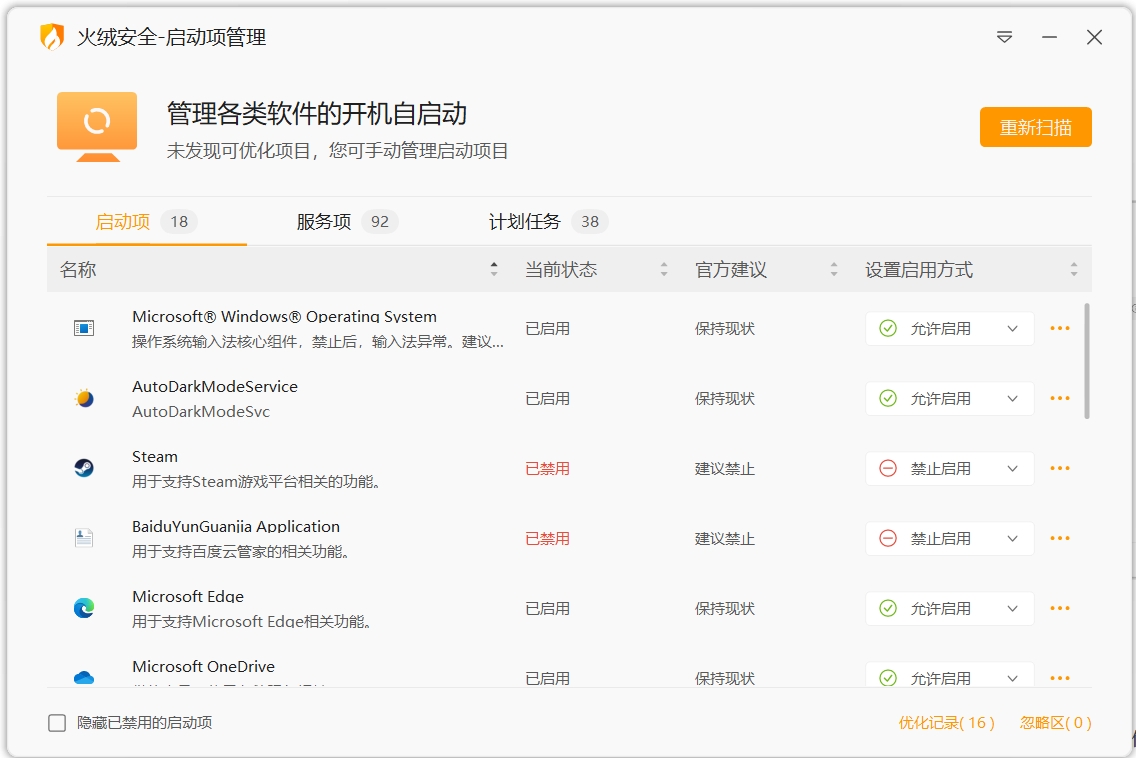Viewport: 1136px width, 758px height.
Task: Click the 38 count badge on 计划任务
Action: point(590,222)
